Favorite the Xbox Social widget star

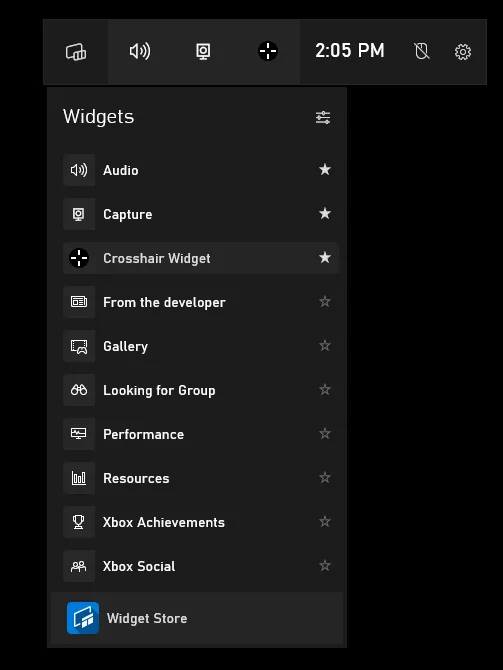tap(325, 565)
